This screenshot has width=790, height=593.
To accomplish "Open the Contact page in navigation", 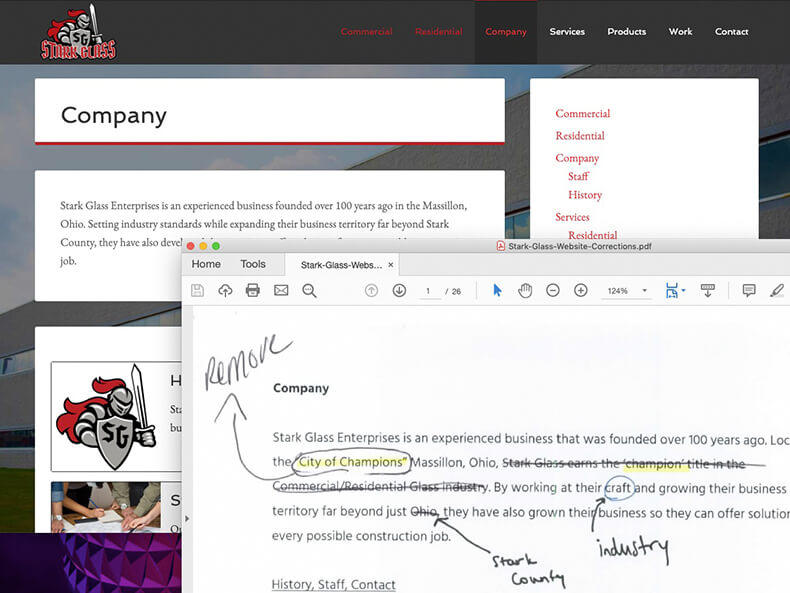I will [731, 32].
